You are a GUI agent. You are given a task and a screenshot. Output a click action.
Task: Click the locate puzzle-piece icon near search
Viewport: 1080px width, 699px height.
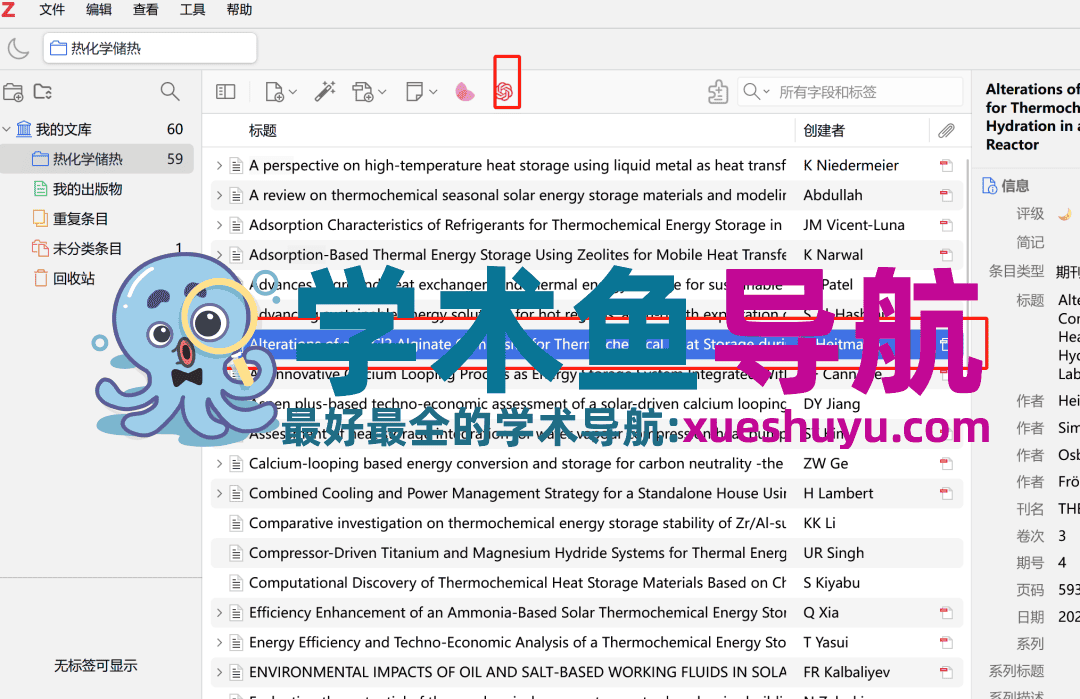pos(718,91)
